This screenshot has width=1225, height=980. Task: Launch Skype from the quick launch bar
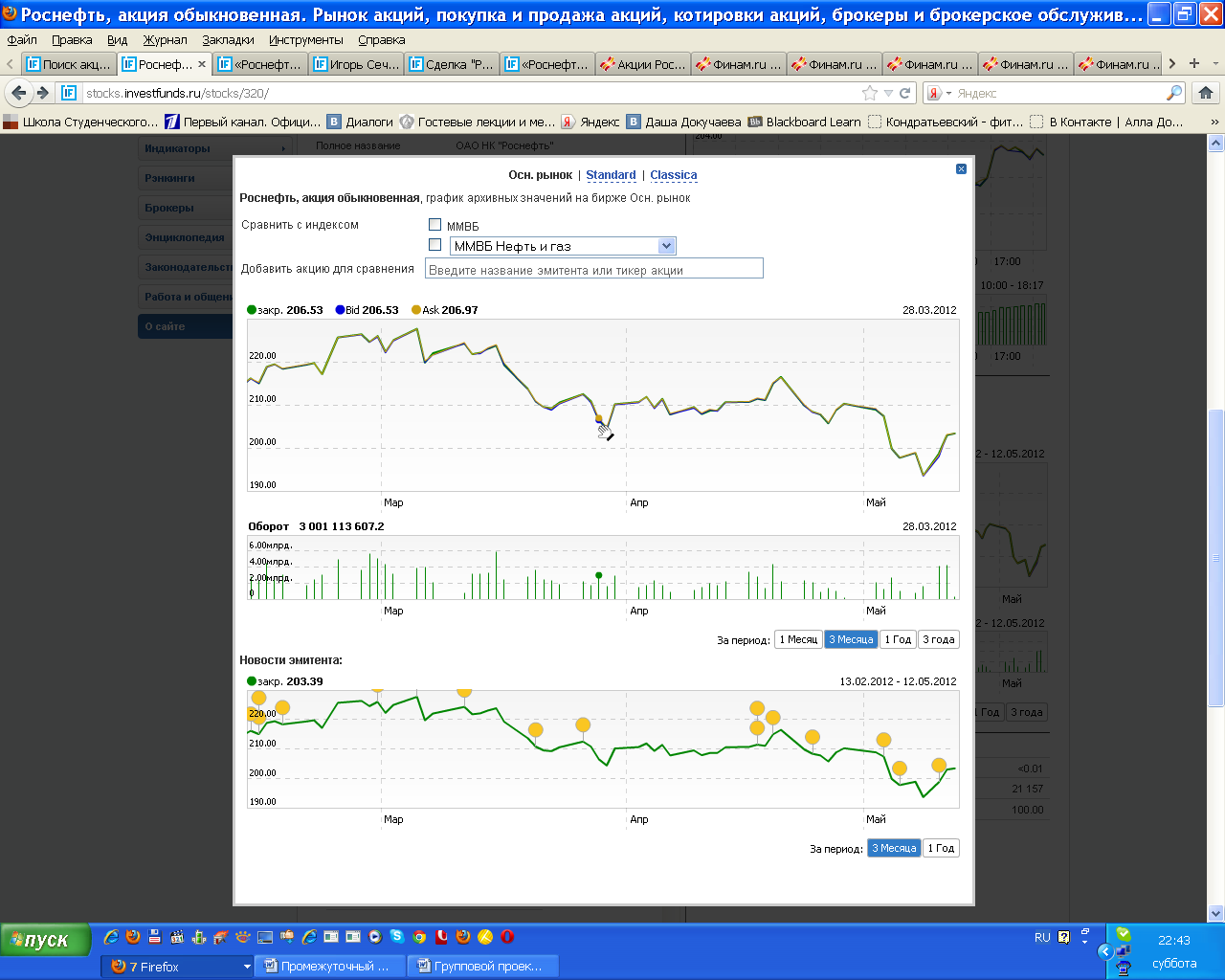(x=396, y=937)
